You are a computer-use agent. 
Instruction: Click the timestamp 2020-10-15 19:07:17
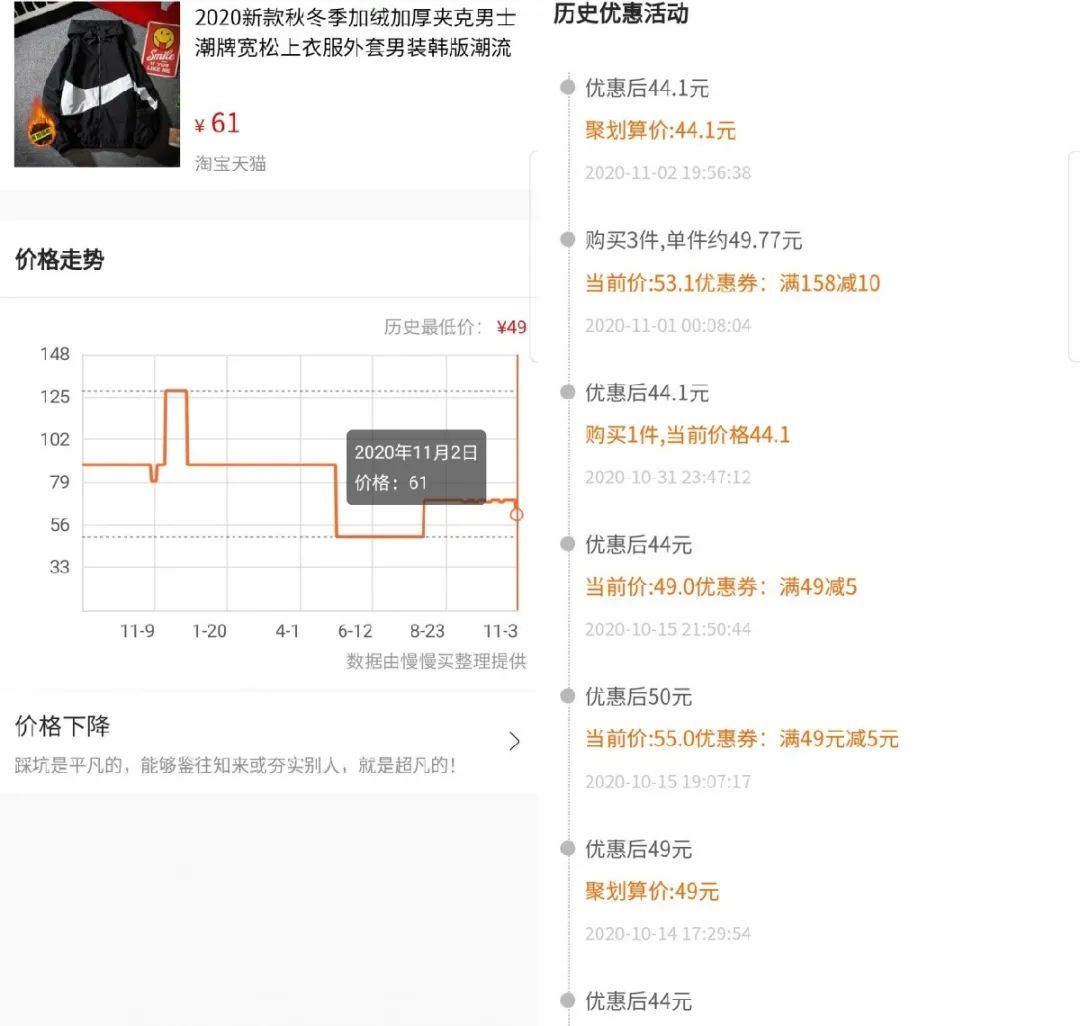click(668, 782)
